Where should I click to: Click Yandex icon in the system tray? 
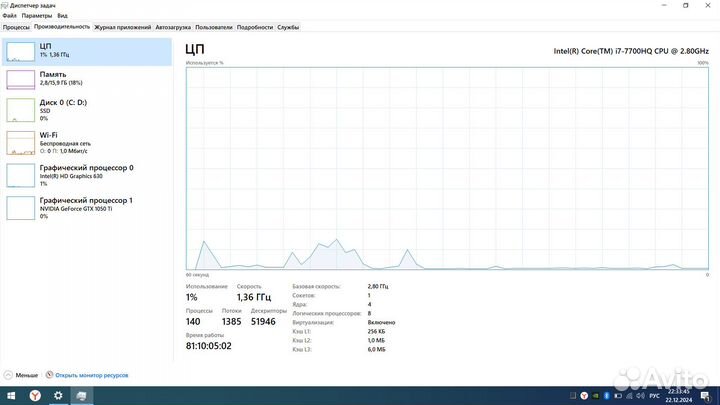click(584, 396)
